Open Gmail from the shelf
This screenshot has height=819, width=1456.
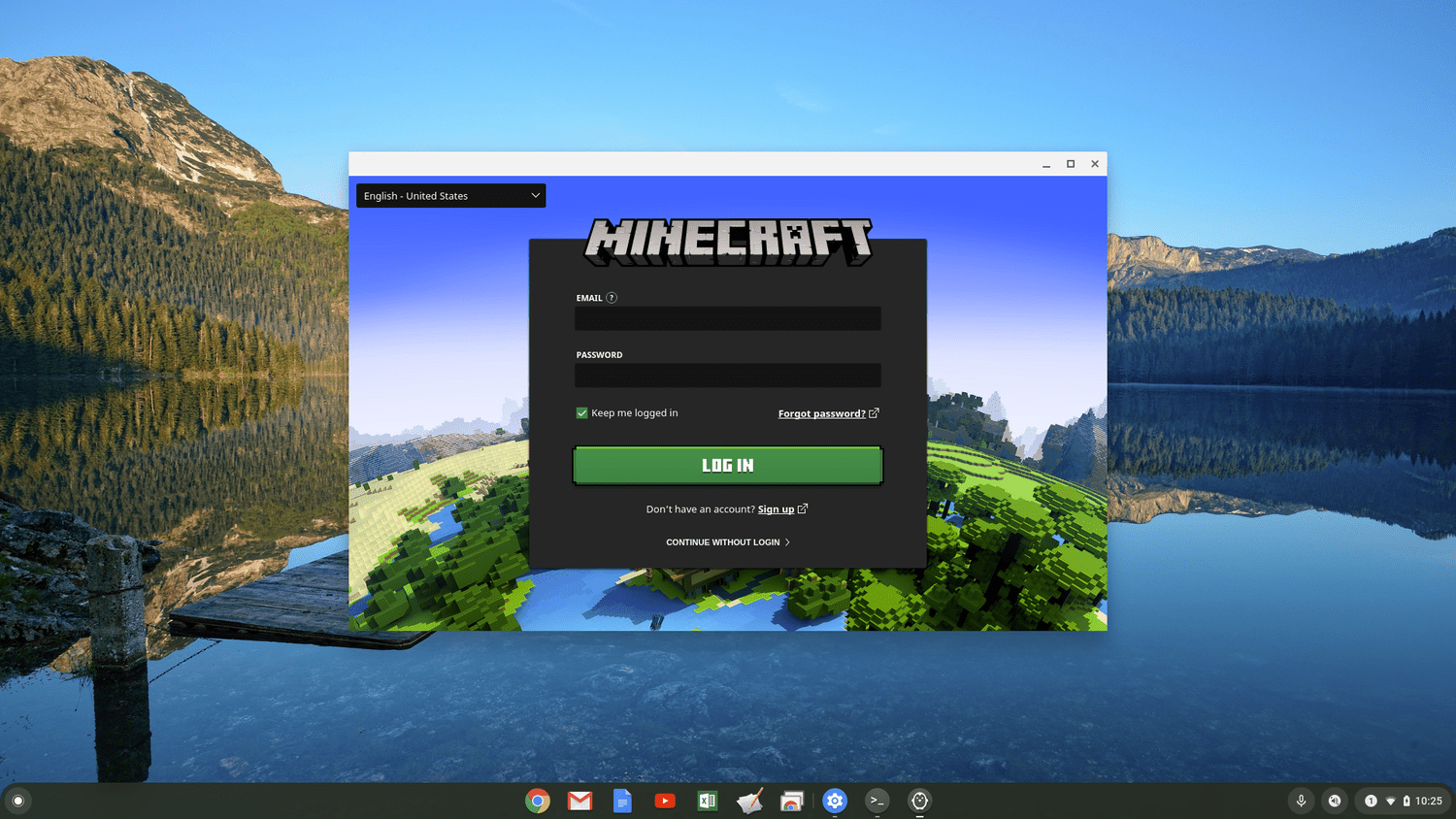pos(580,801)
